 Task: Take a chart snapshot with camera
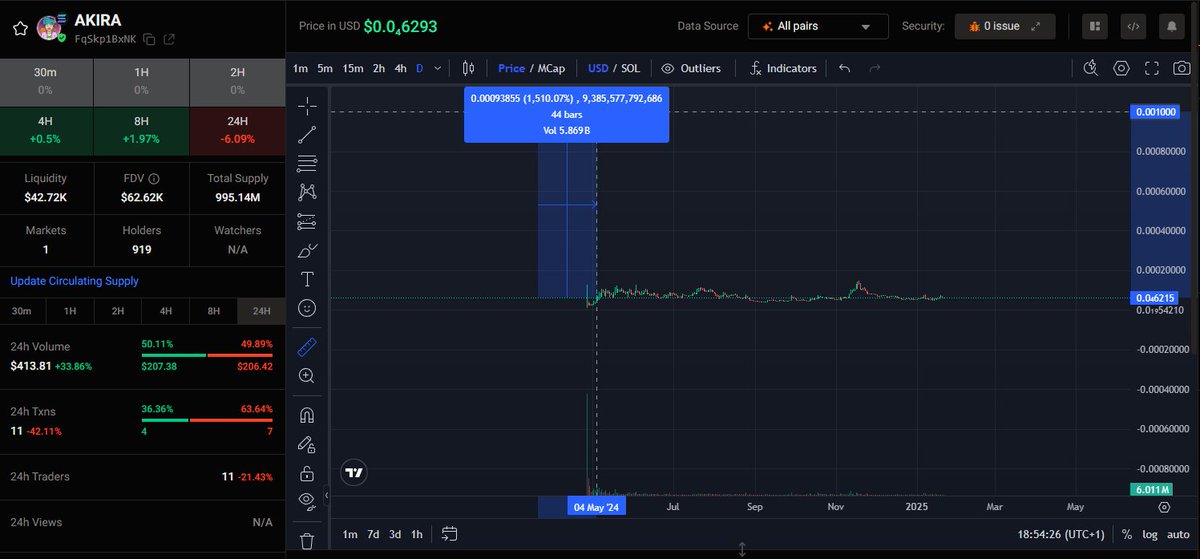pyautogui.click(x=1182, y=68)
